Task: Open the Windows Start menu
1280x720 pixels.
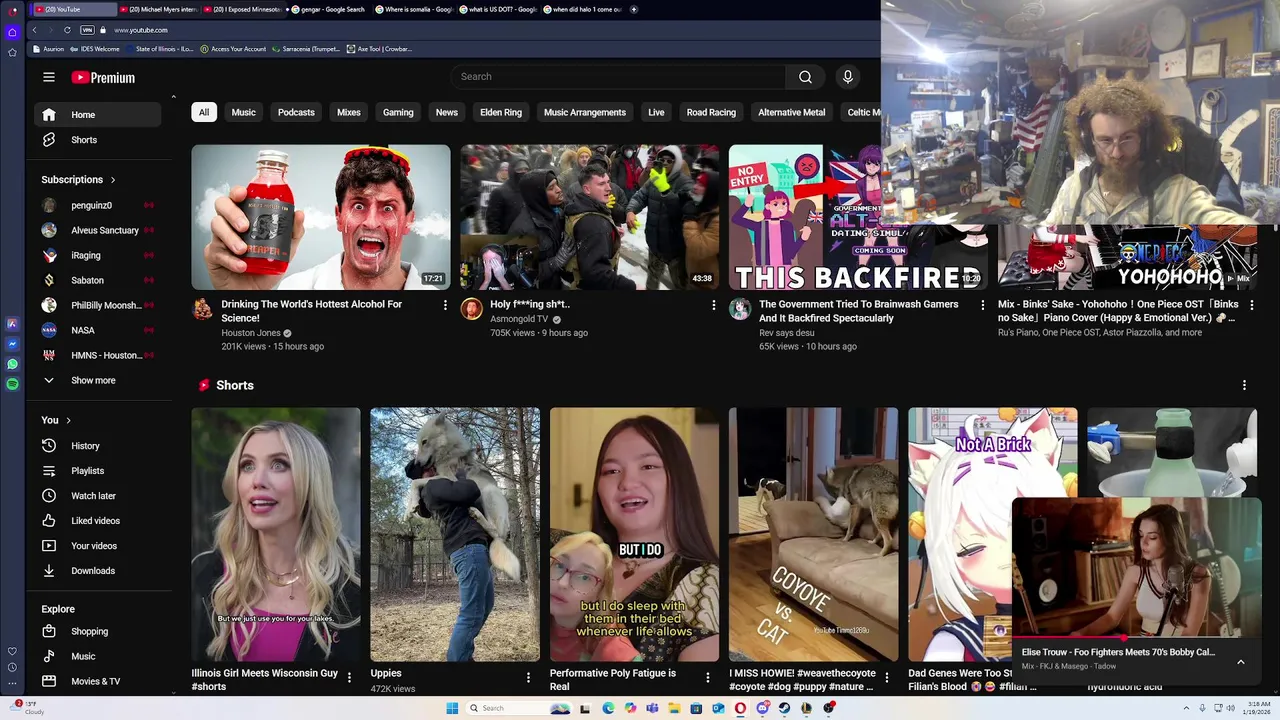Action: point(452,708)
